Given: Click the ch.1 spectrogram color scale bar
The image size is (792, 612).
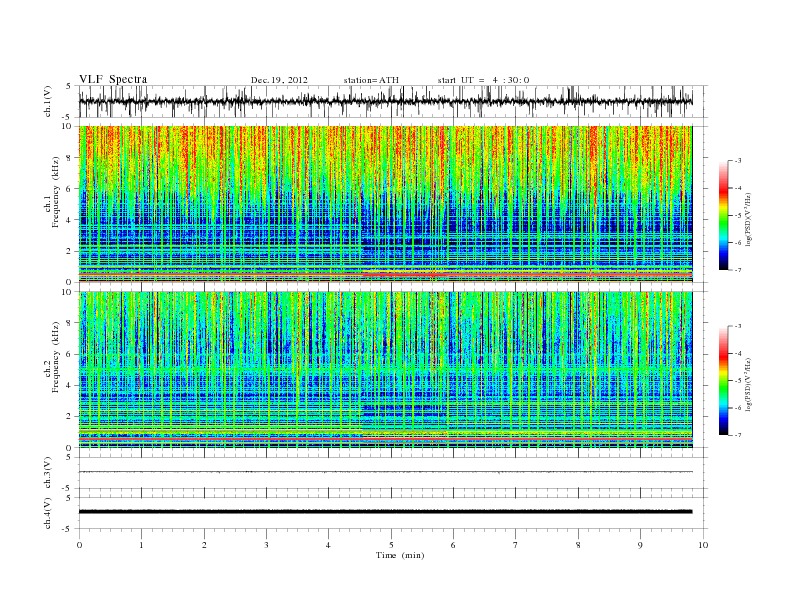Looking at the screenshot, I should point(723,215).
